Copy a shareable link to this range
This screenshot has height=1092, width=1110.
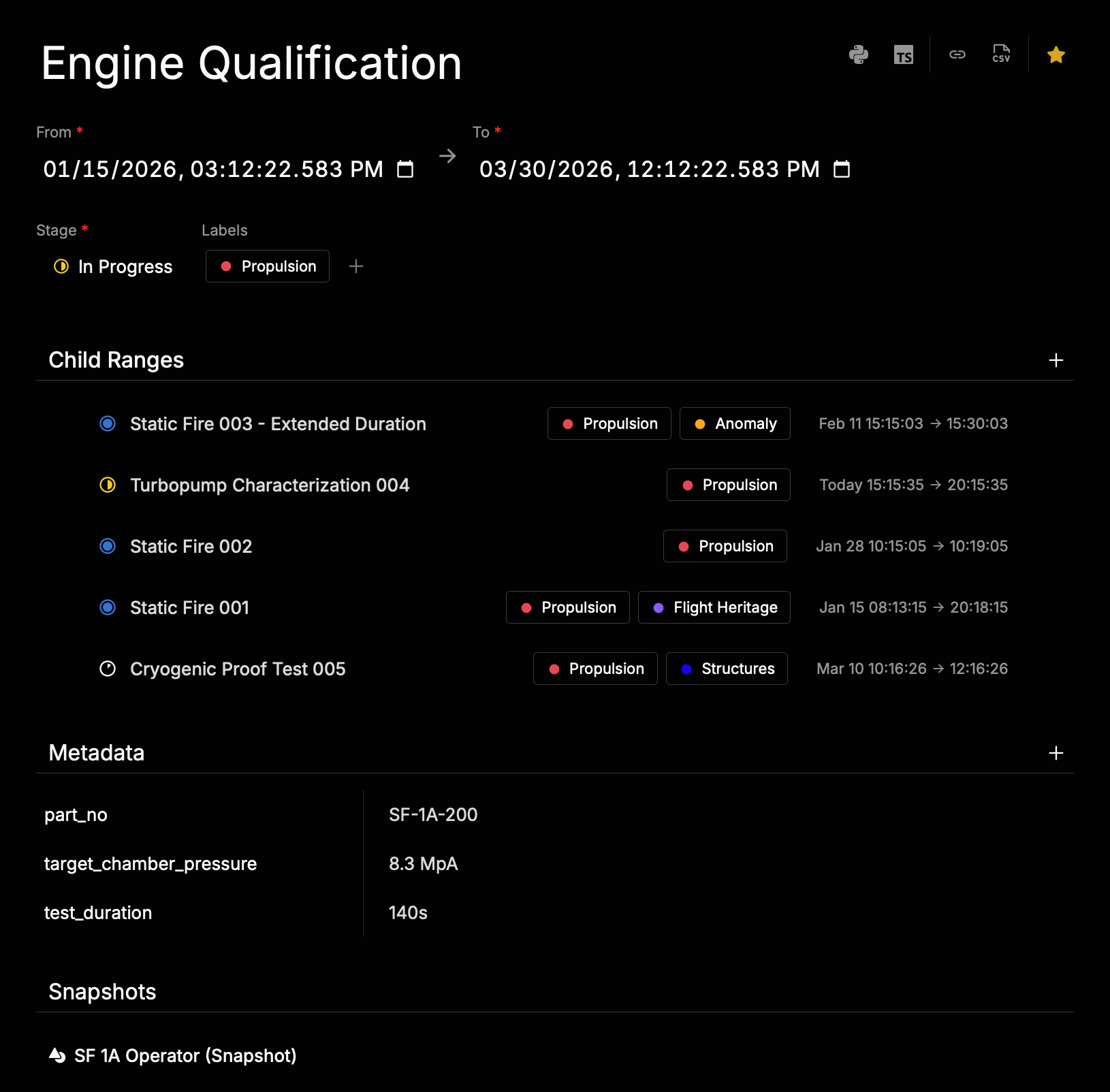(x=957, y=54)
